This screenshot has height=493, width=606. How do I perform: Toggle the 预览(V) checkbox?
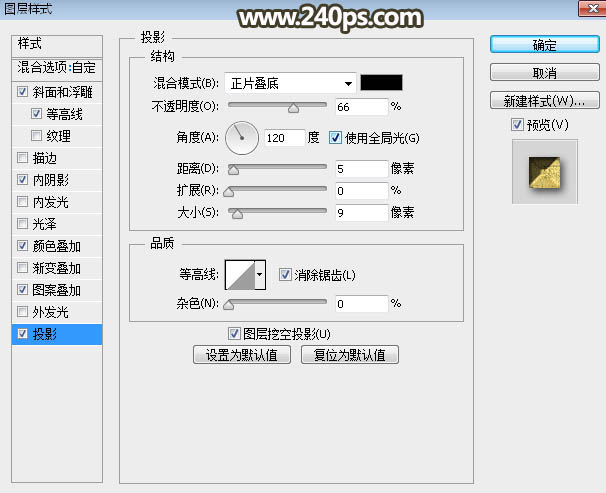[517, 125]
